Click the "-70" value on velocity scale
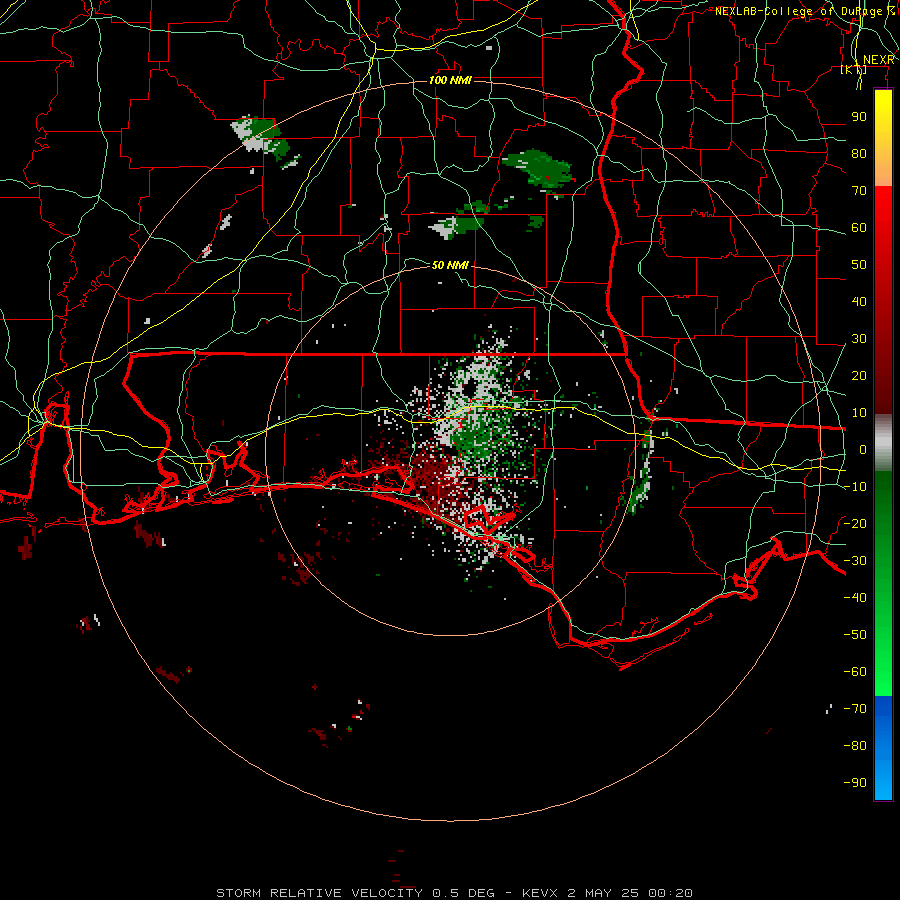The height and width of the screenshot is (900, 900). pos(855,709)
